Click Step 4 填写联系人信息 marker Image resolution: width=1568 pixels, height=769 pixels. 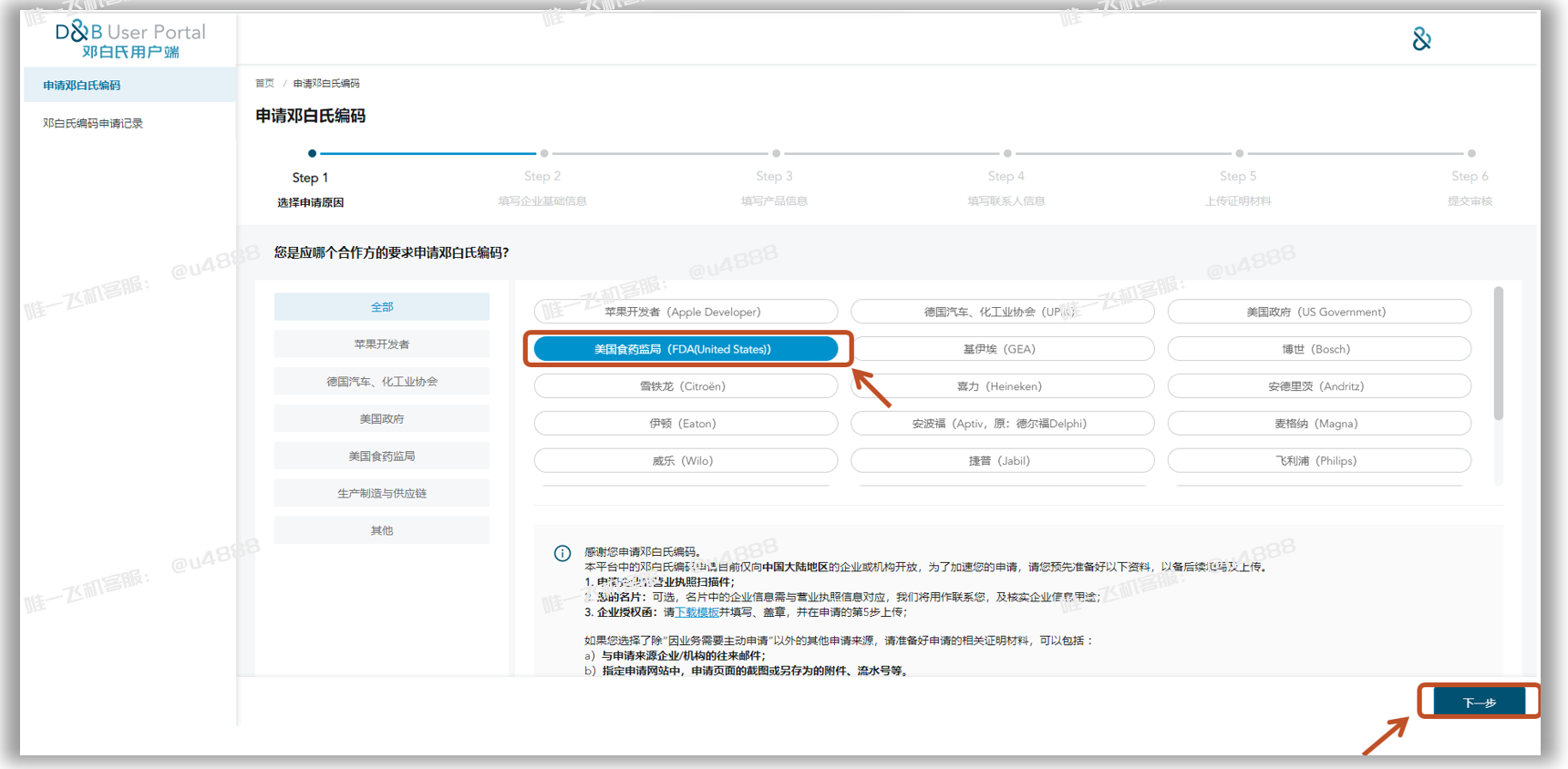1006,179
